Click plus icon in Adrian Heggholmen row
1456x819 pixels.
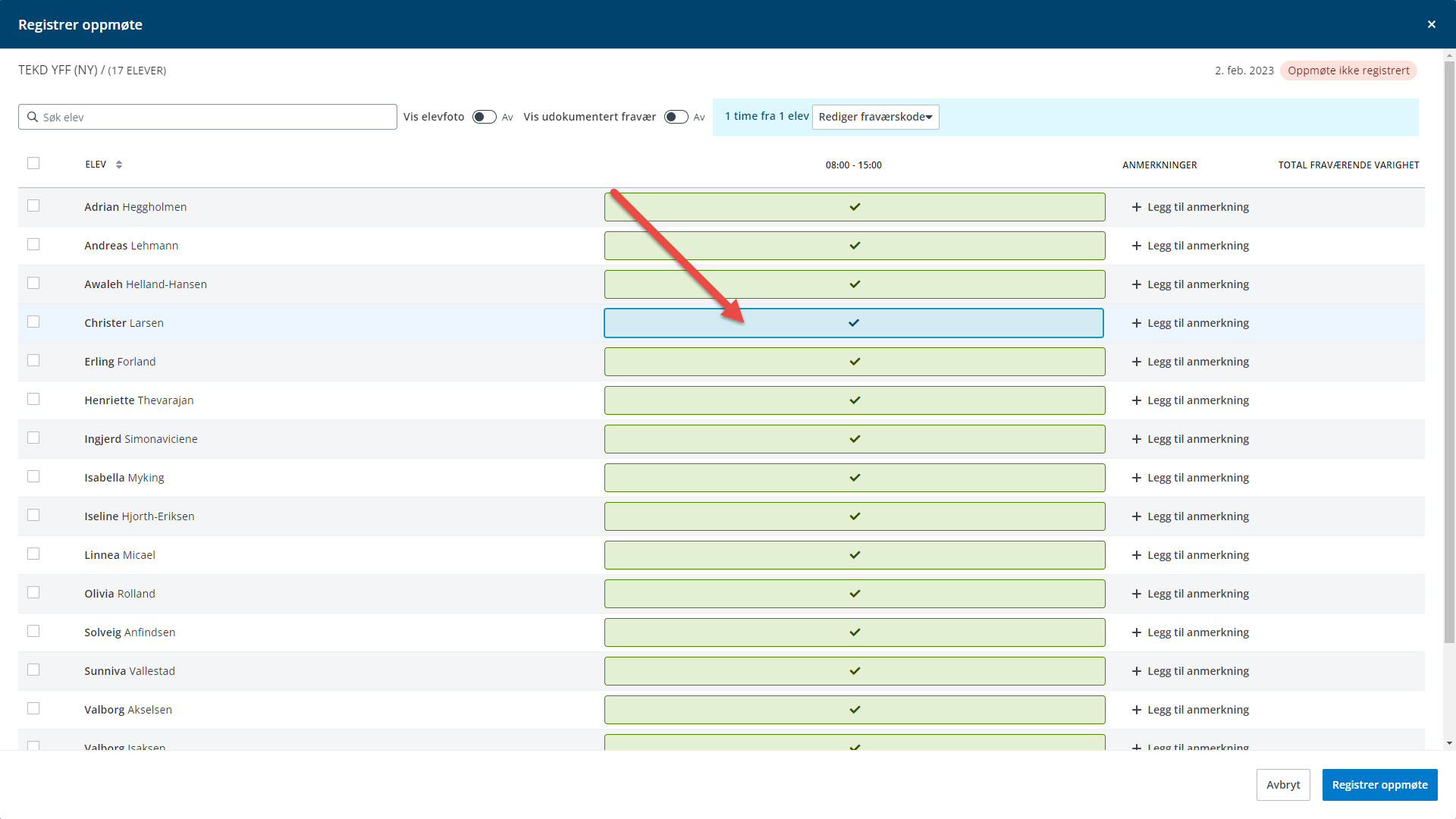1136,207
